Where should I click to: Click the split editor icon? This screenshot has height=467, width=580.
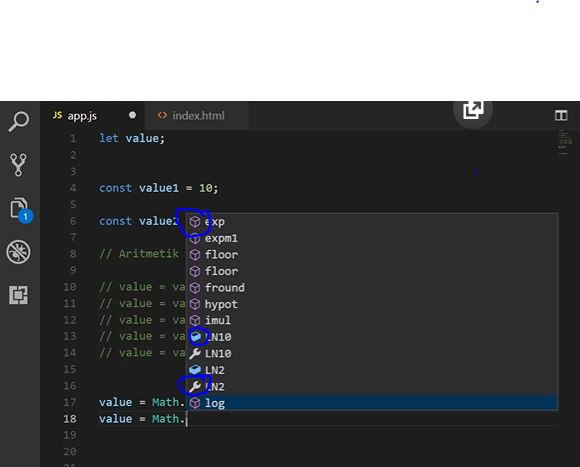pos(561,115)
